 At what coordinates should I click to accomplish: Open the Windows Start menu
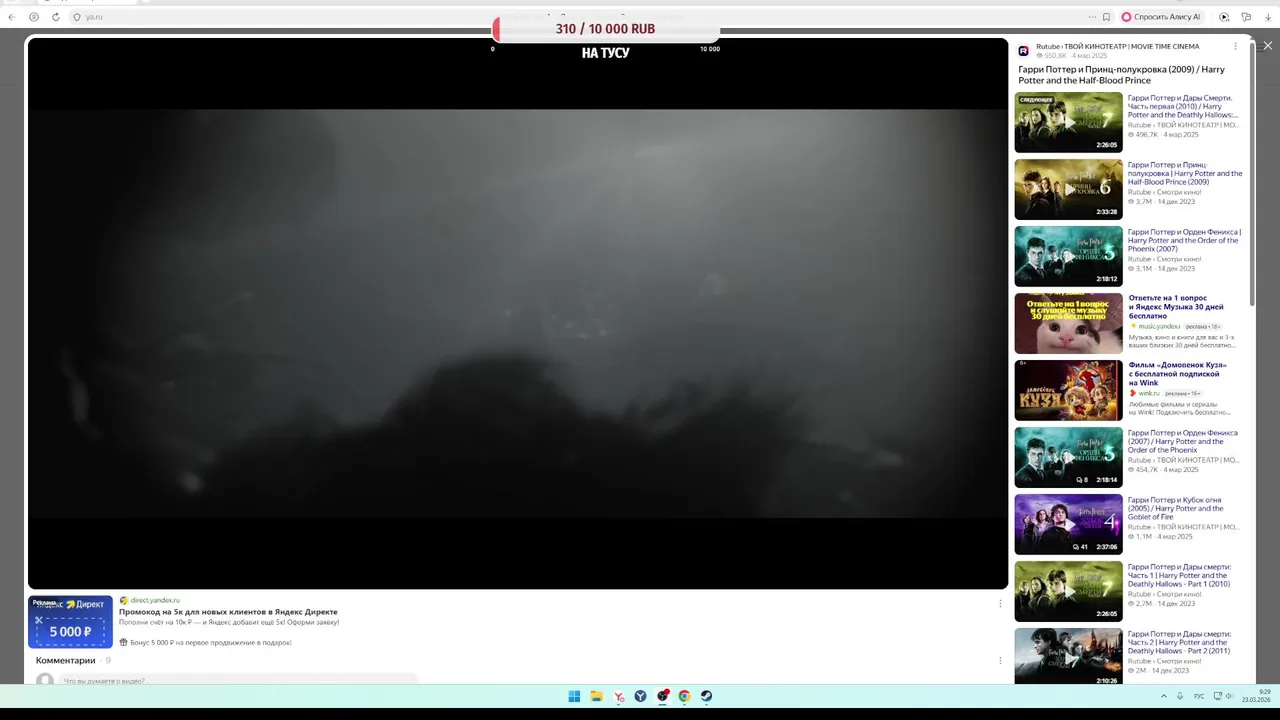point(574,696)
